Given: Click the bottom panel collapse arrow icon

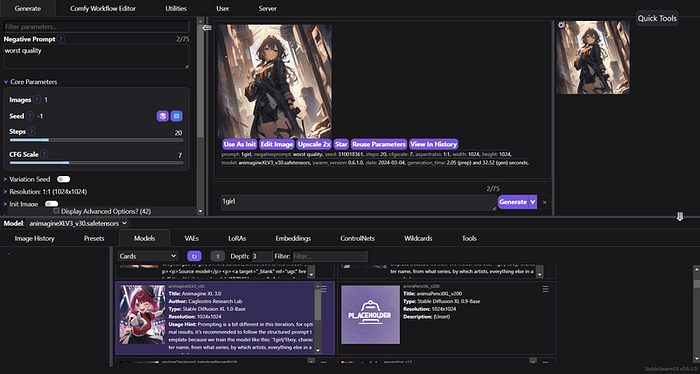Looking at the screenshot, I should pyautogui.click(x=680, y=216).
